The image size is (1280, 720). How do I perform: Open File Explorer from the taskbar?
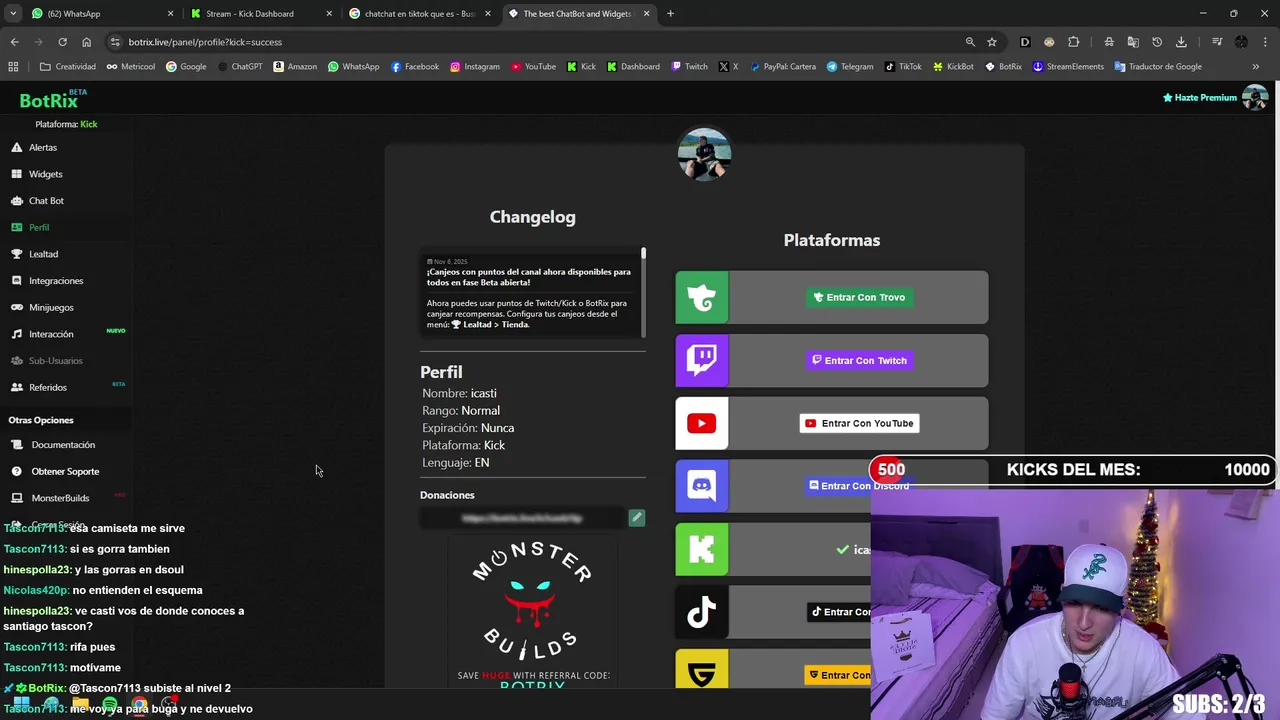click(x=80, y=704)
